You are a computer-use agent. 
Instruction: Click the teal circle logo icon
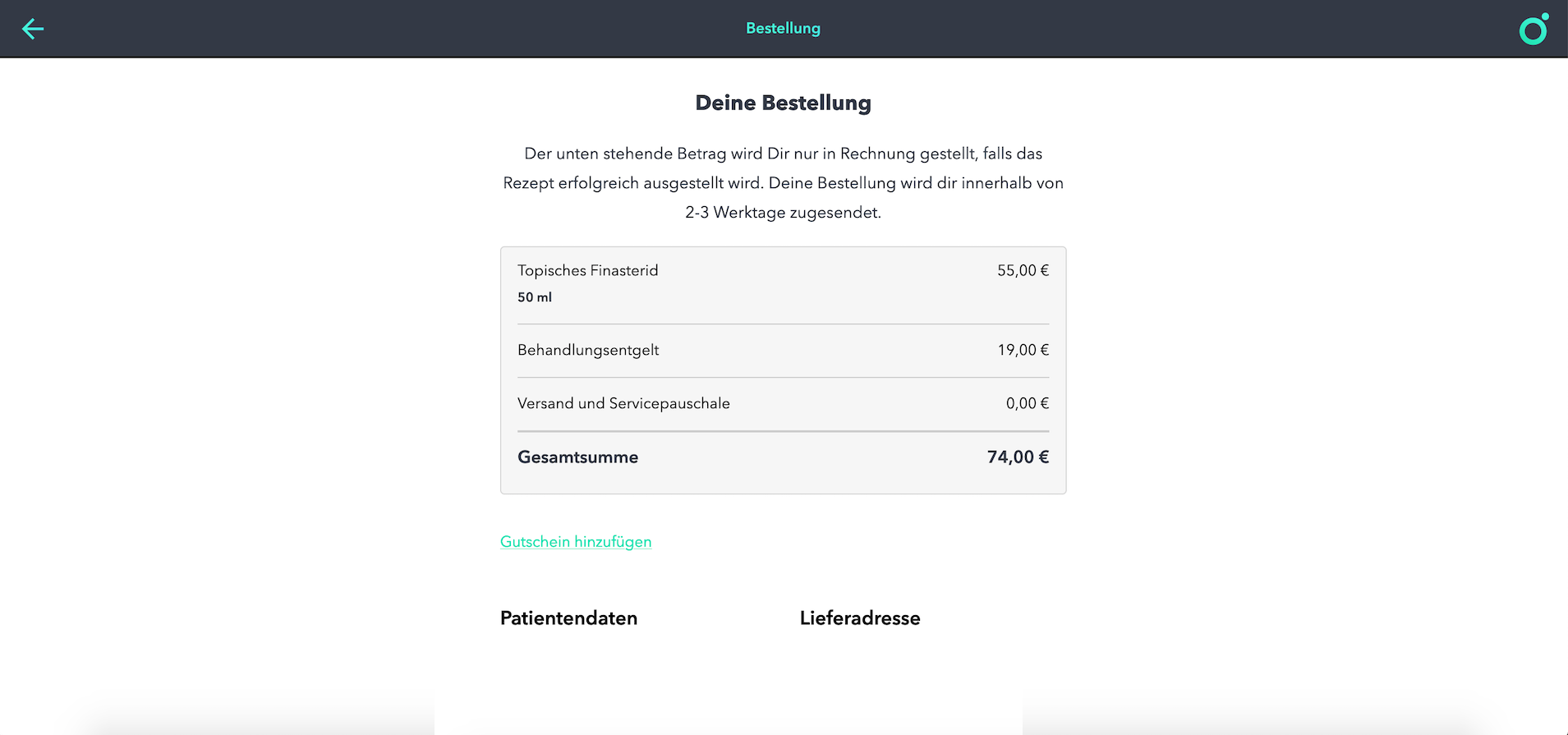tap(1533, 30)
